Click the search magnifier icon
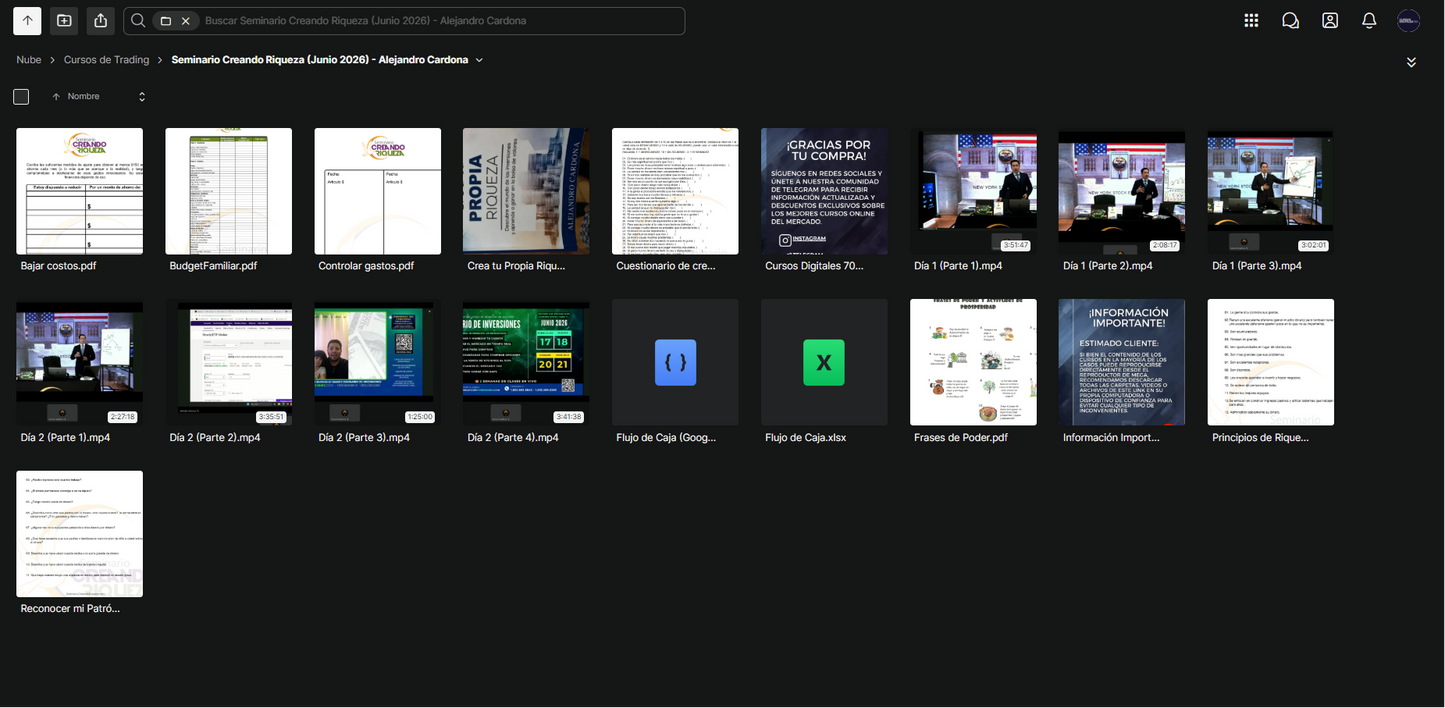The height and width of the screenshot is (708, 1445). pos(138,21)
